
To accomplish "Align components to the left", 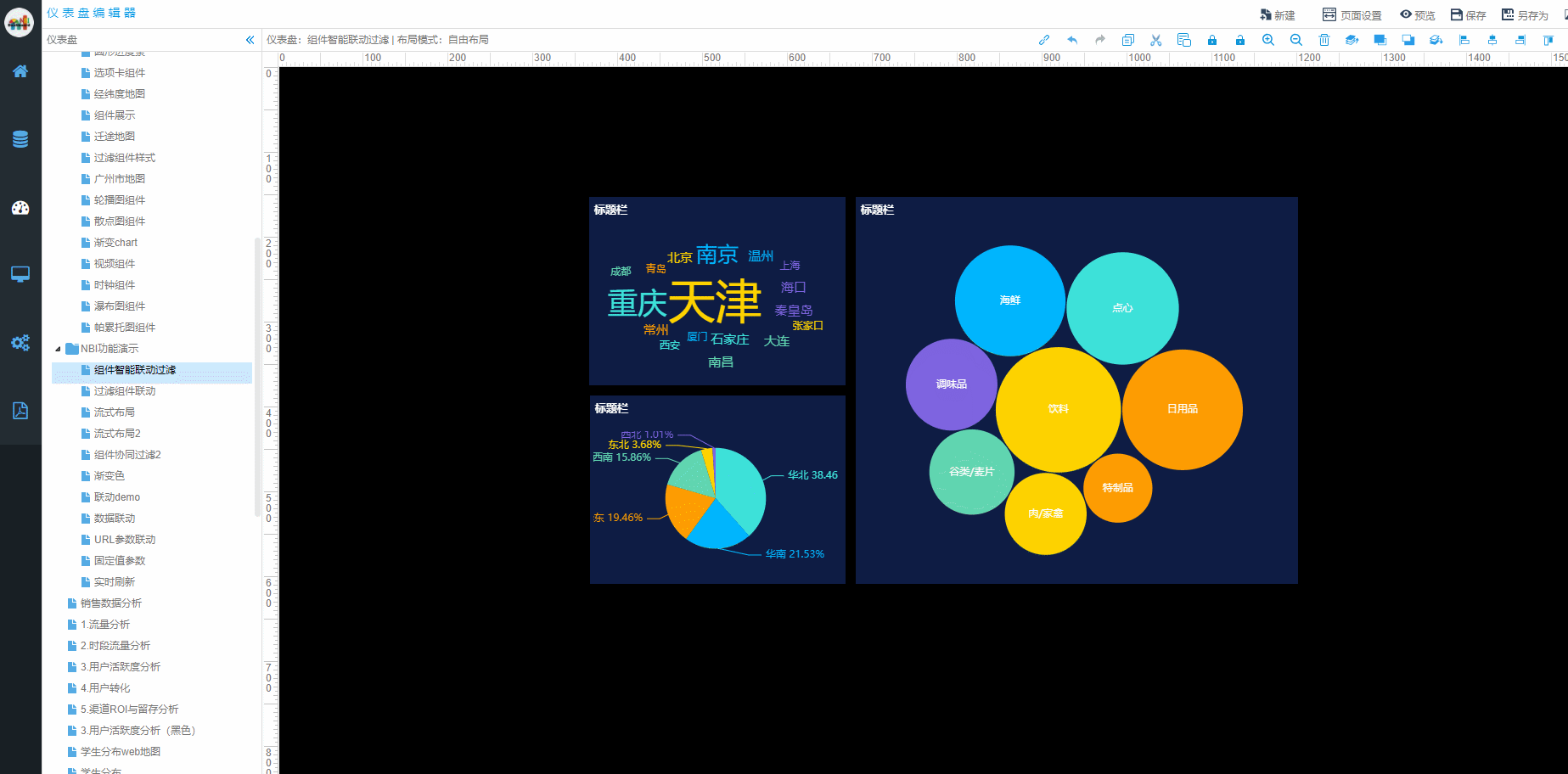I will tap(1464, 40).
